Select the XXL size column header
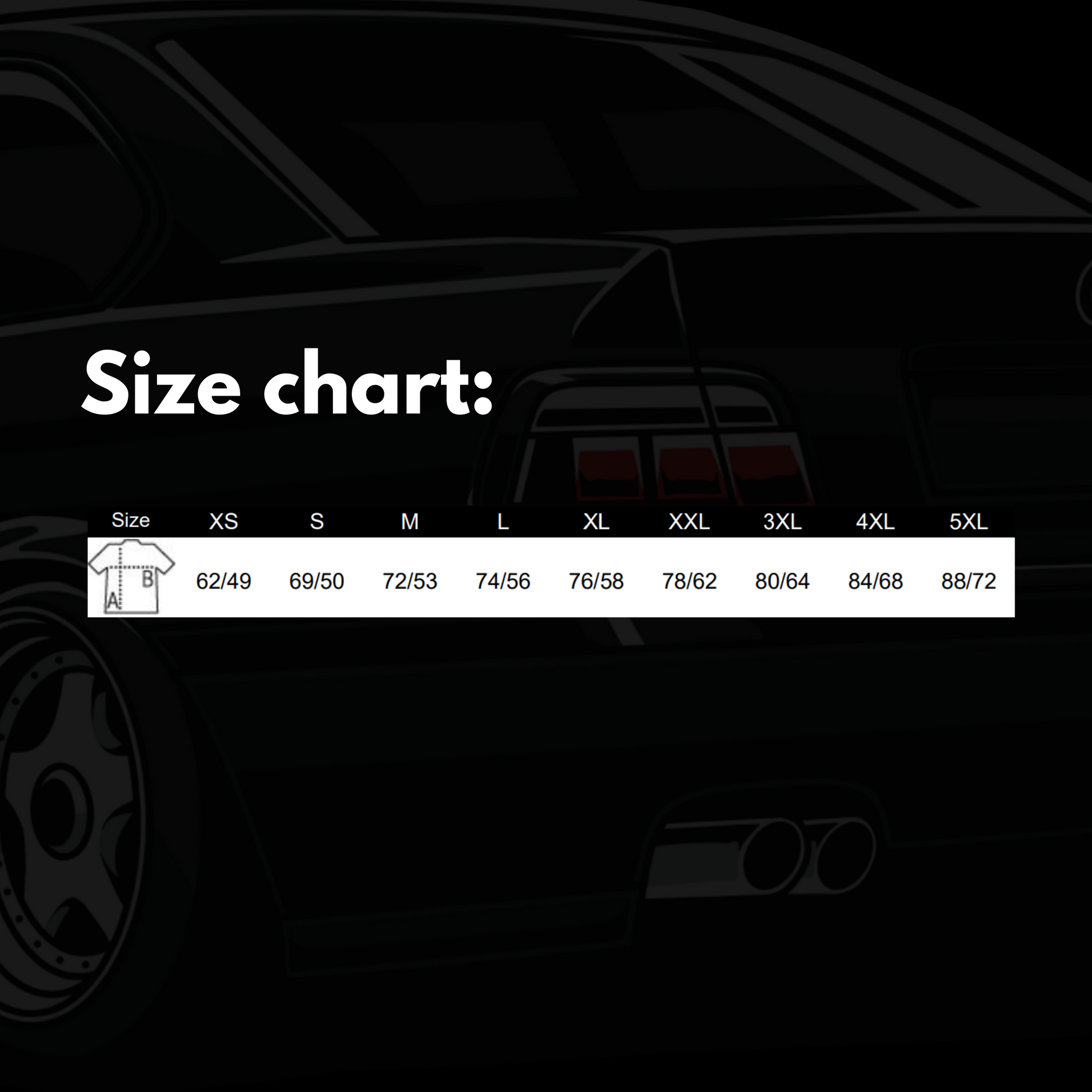Screen dimensions: 1092x1092 point(689,521)
